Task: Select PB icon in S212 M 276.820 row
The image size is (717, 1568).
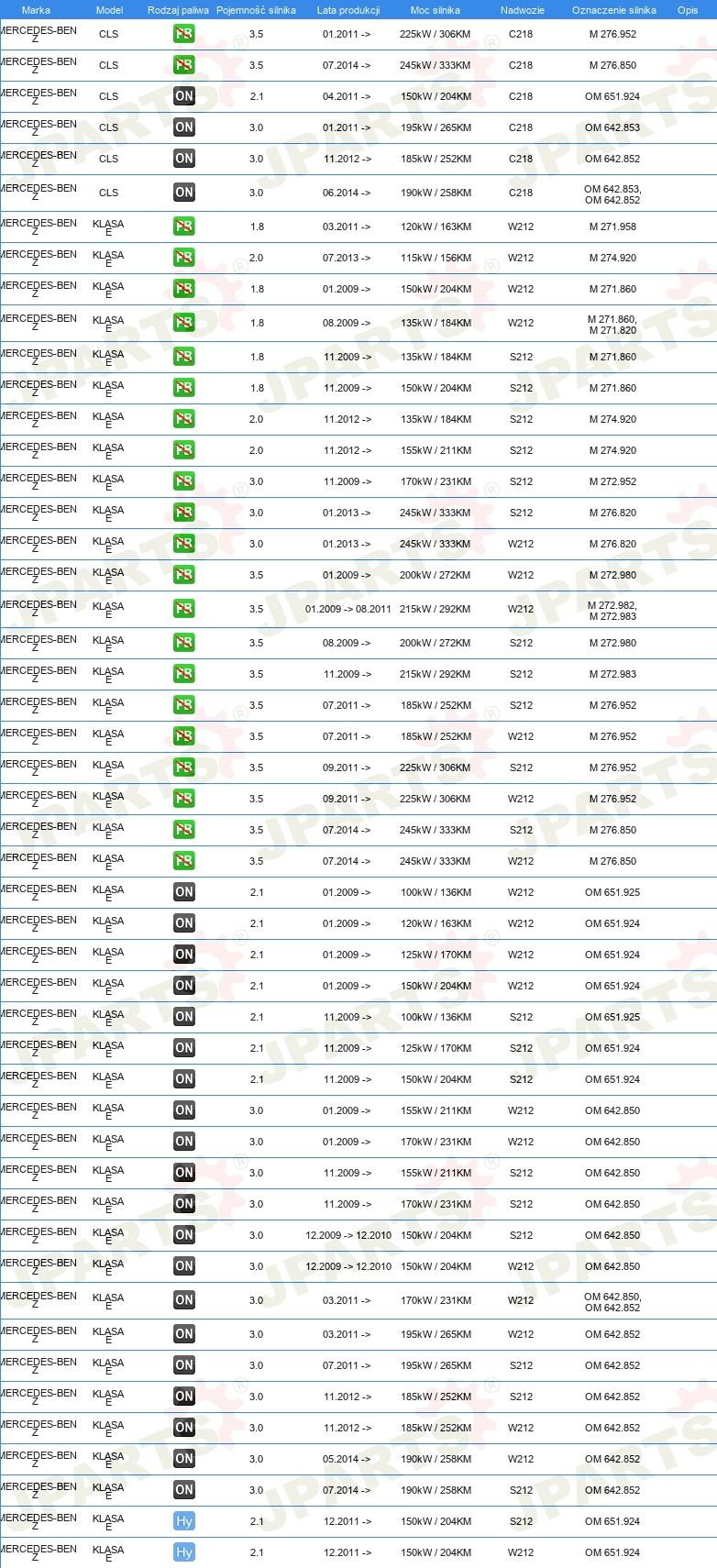Action: point(184,513)
